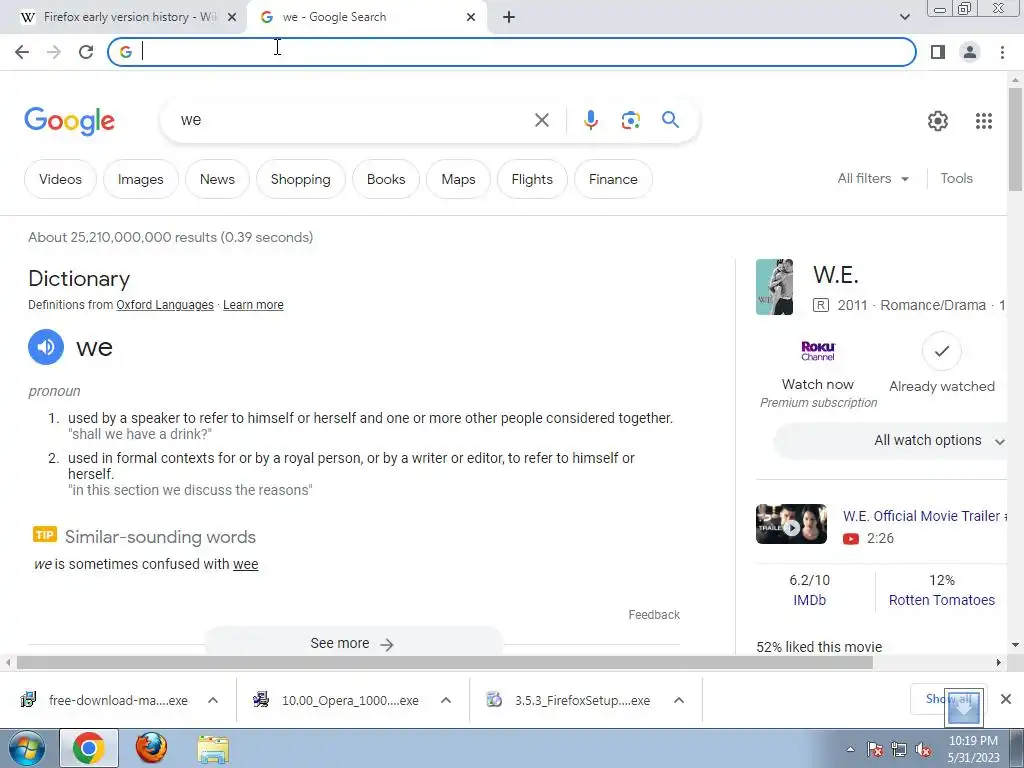Open Chrome from the taskbar

(89, 748)
